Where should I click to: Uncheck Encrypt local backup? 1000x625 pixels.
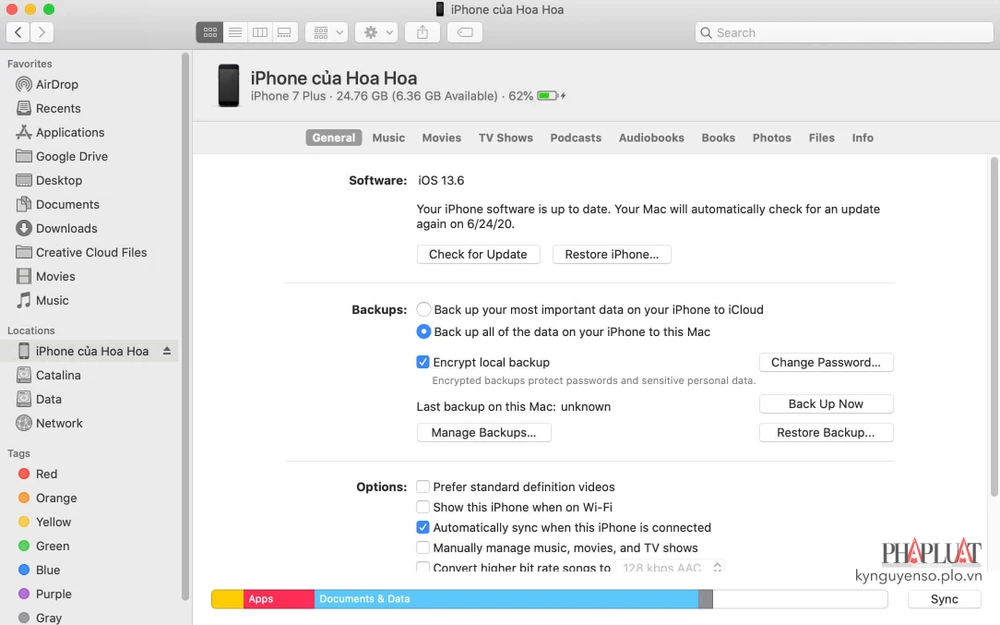point(424,362)
